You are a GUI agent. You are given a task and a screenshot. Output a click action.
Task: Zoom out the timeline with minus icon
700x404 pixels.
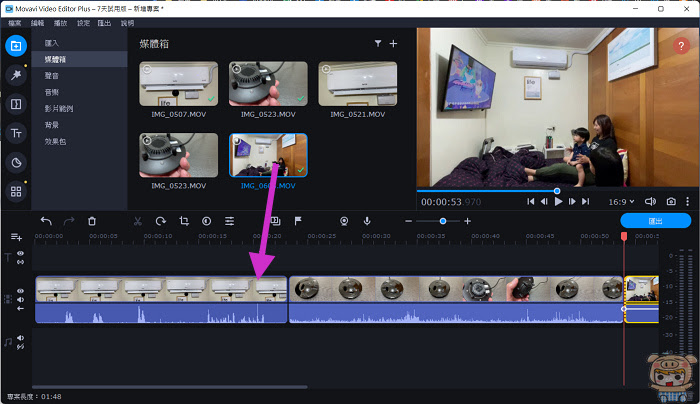(408, 221)
